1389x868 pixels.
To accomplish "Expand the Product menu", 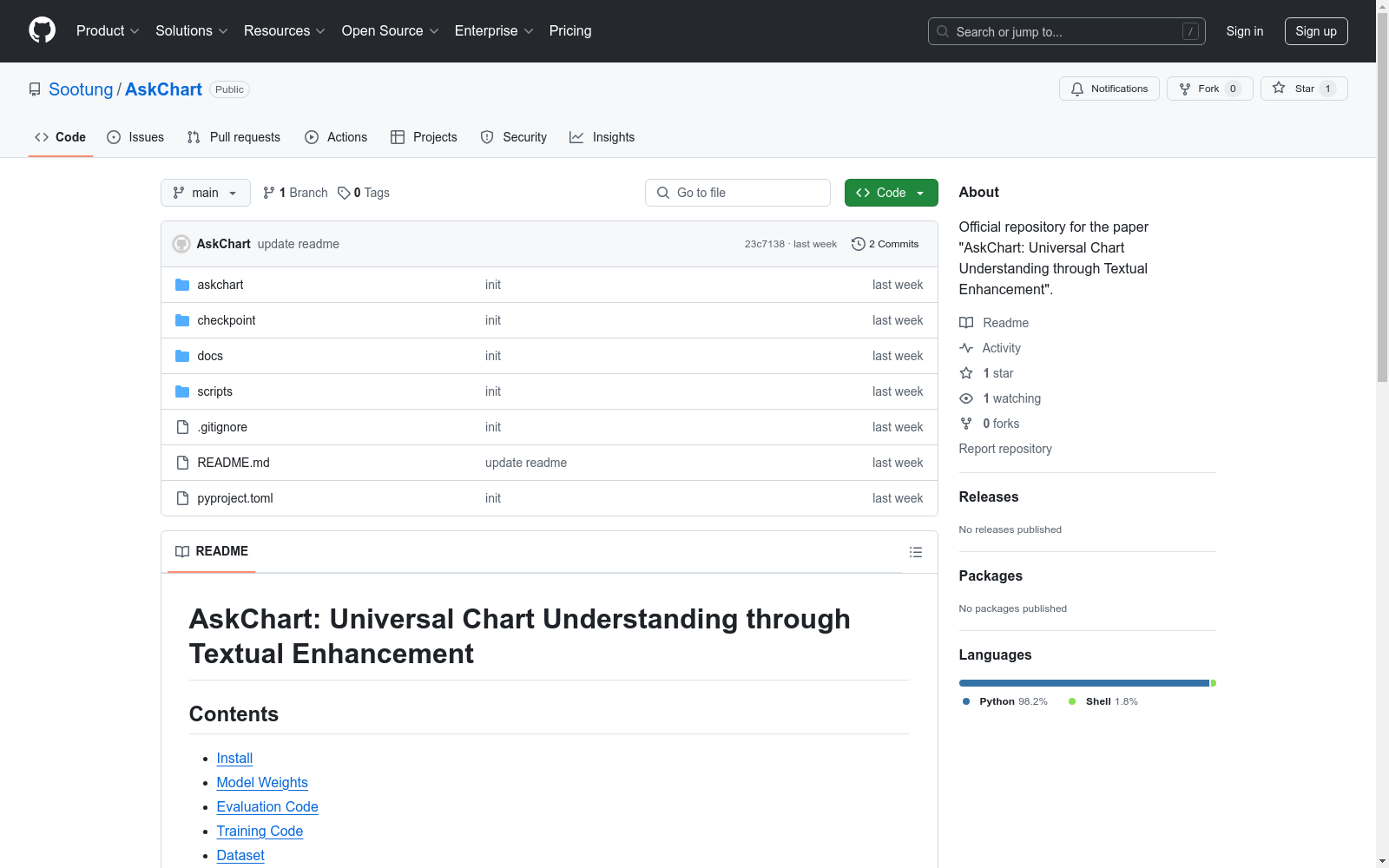I will pos(108,31).
